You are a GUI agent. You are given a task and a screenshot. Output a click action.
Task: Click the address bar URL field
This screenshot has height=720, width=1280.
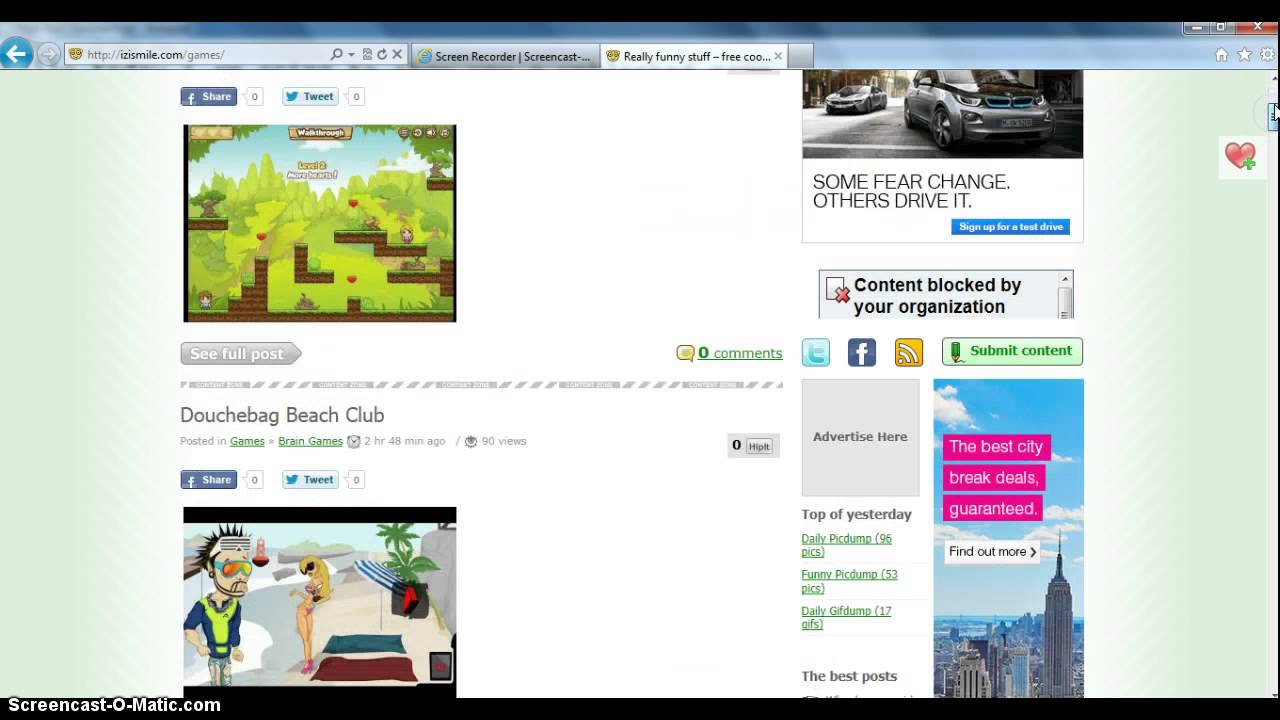click(x=196, y=55)
